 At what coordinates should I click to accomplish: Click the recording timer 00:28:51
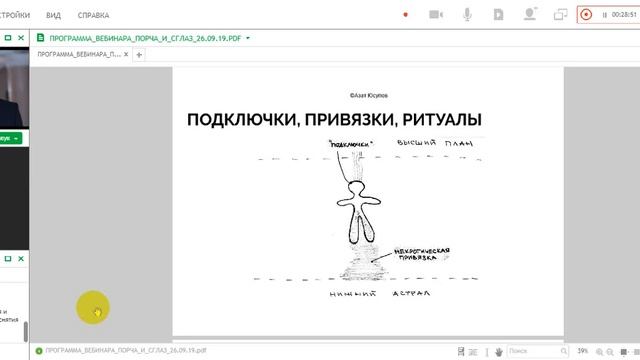(624, 15)
